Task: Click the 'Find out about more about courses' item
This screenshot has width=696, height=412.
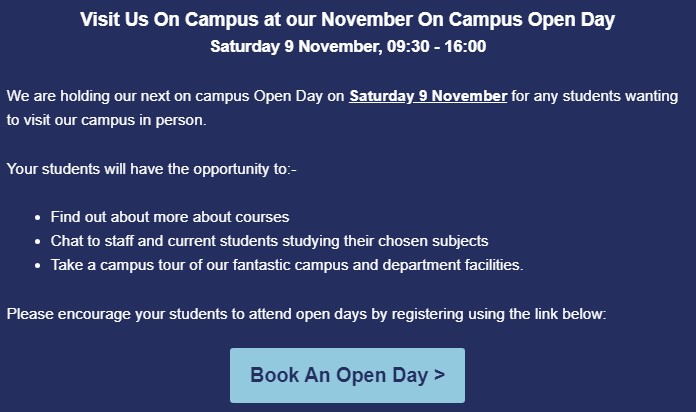Action: 170,217
